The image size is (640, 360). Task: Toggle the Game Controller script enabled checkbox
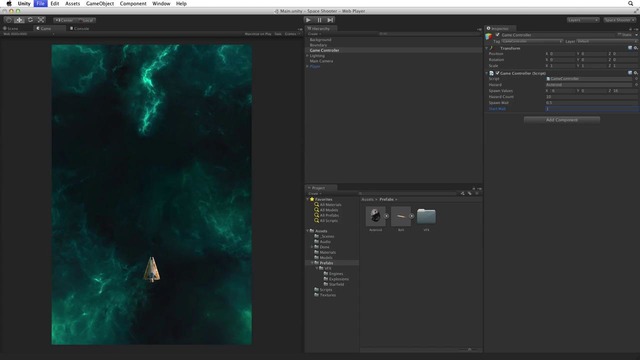tap(498, 73)
